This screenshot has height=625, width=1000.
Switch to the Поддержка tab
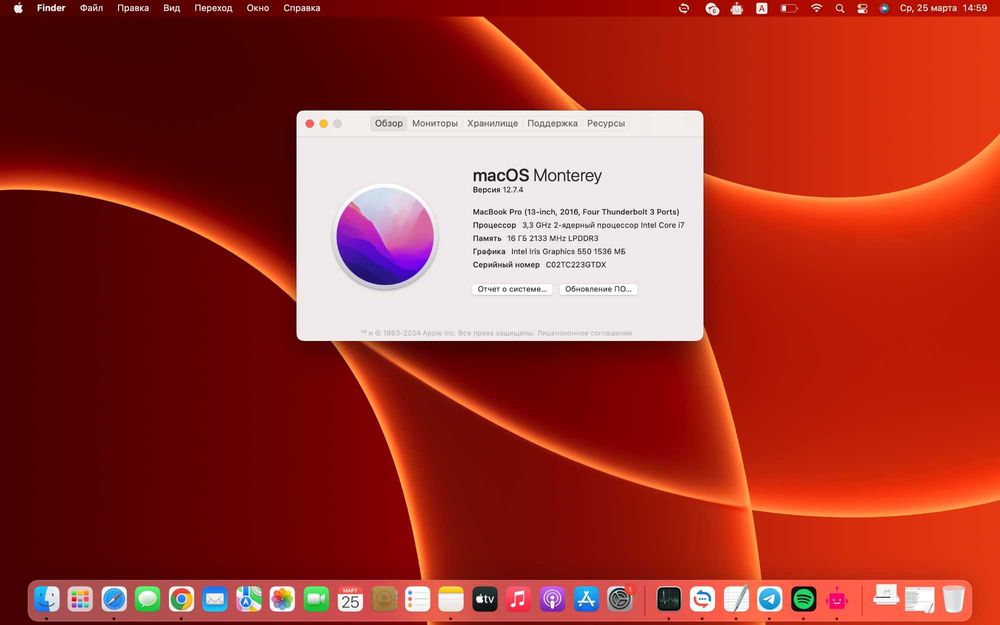click(x=552, y=123)
